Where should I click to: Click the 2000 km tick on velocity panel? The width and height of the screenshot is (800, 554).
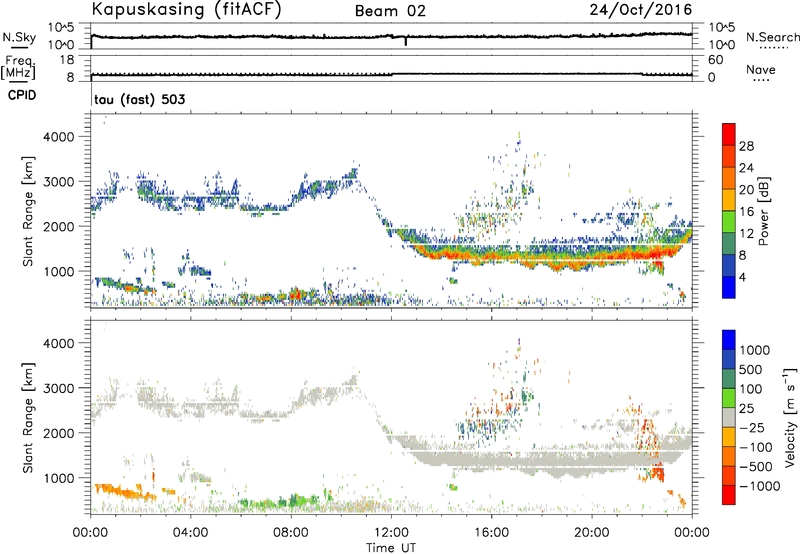tap(60, 433)
